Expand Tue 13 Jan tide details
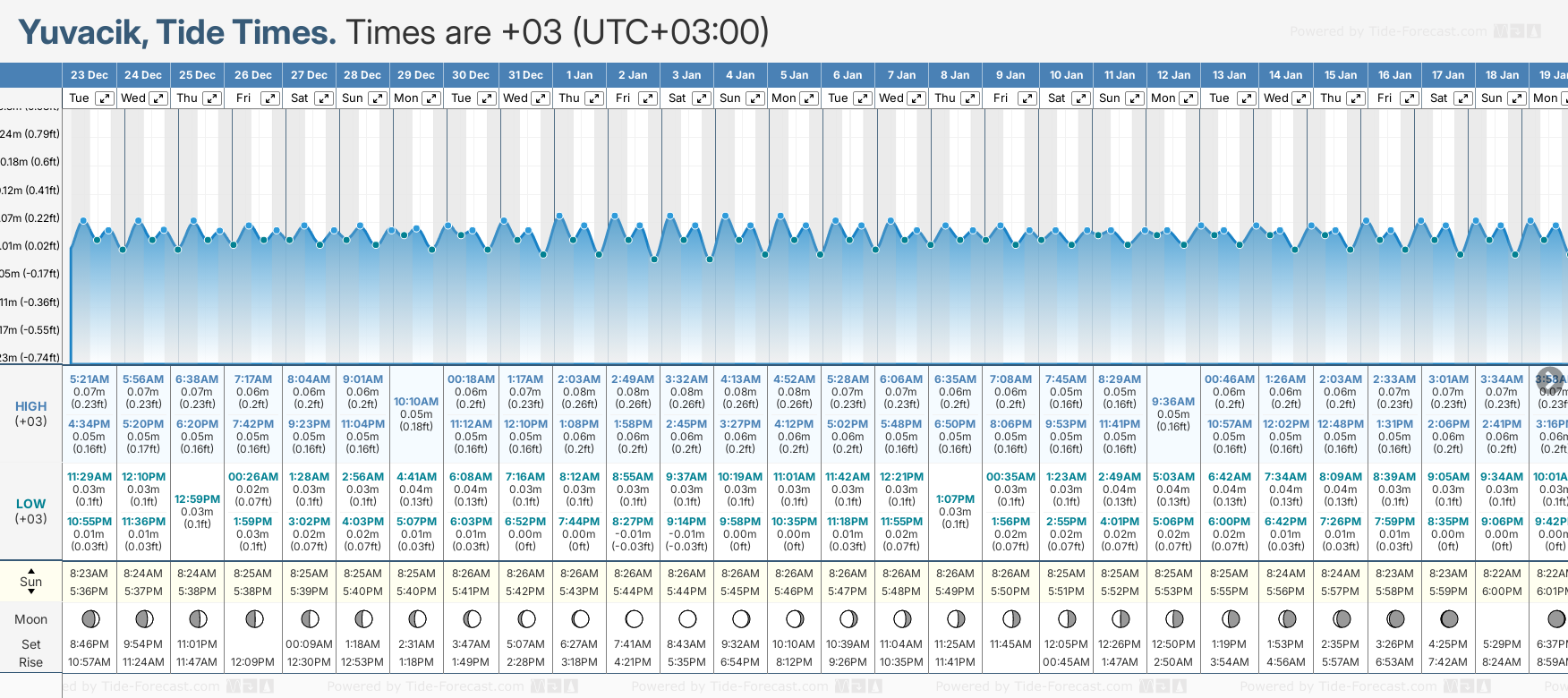This screenshot has height=698, width=1568. (x=1246, y=98)
